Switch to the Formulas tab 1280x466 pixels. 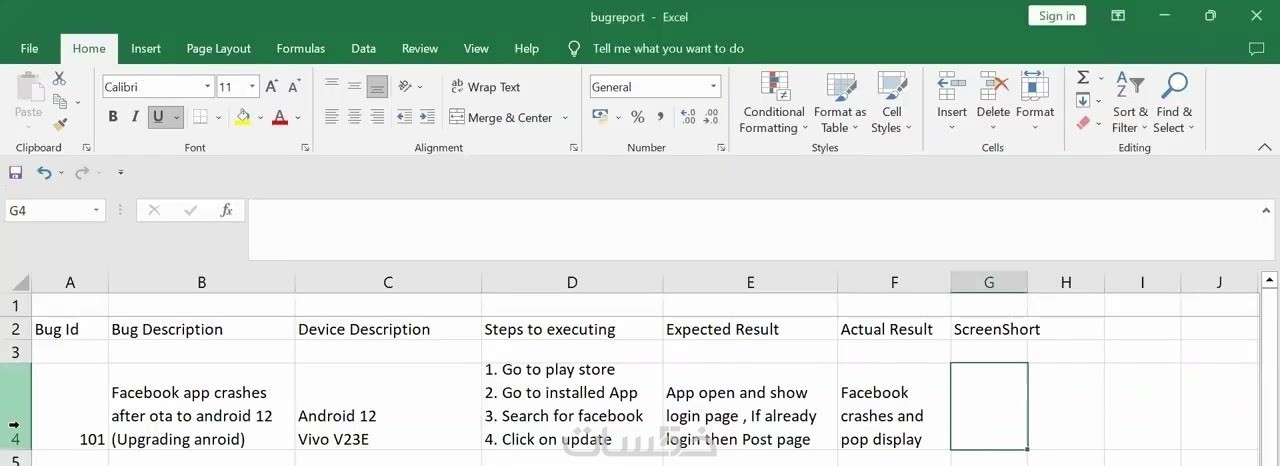tap(301, 48)
